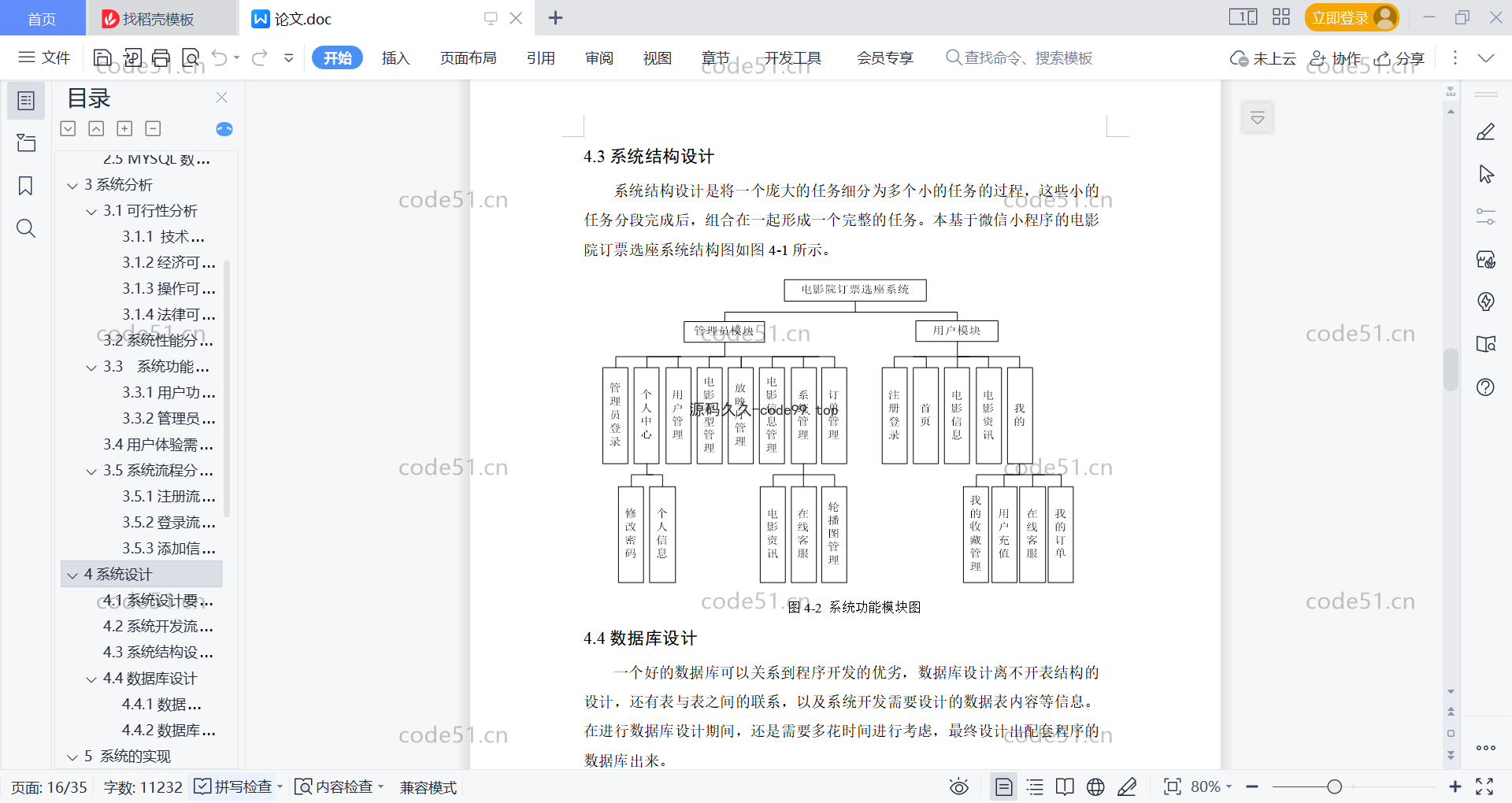Open the 文件 menu
The height and width of the screenshot is (803, 1512).
[x=44, y=57]
